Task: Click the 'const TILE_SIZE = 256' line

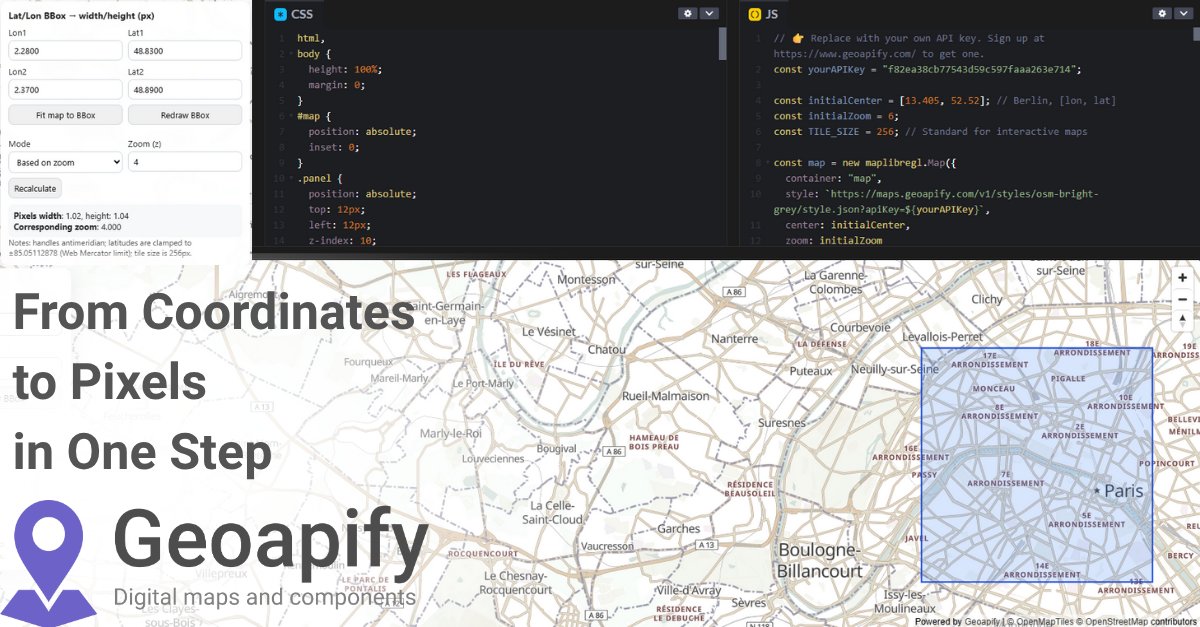Action: (x=930, y=131)
